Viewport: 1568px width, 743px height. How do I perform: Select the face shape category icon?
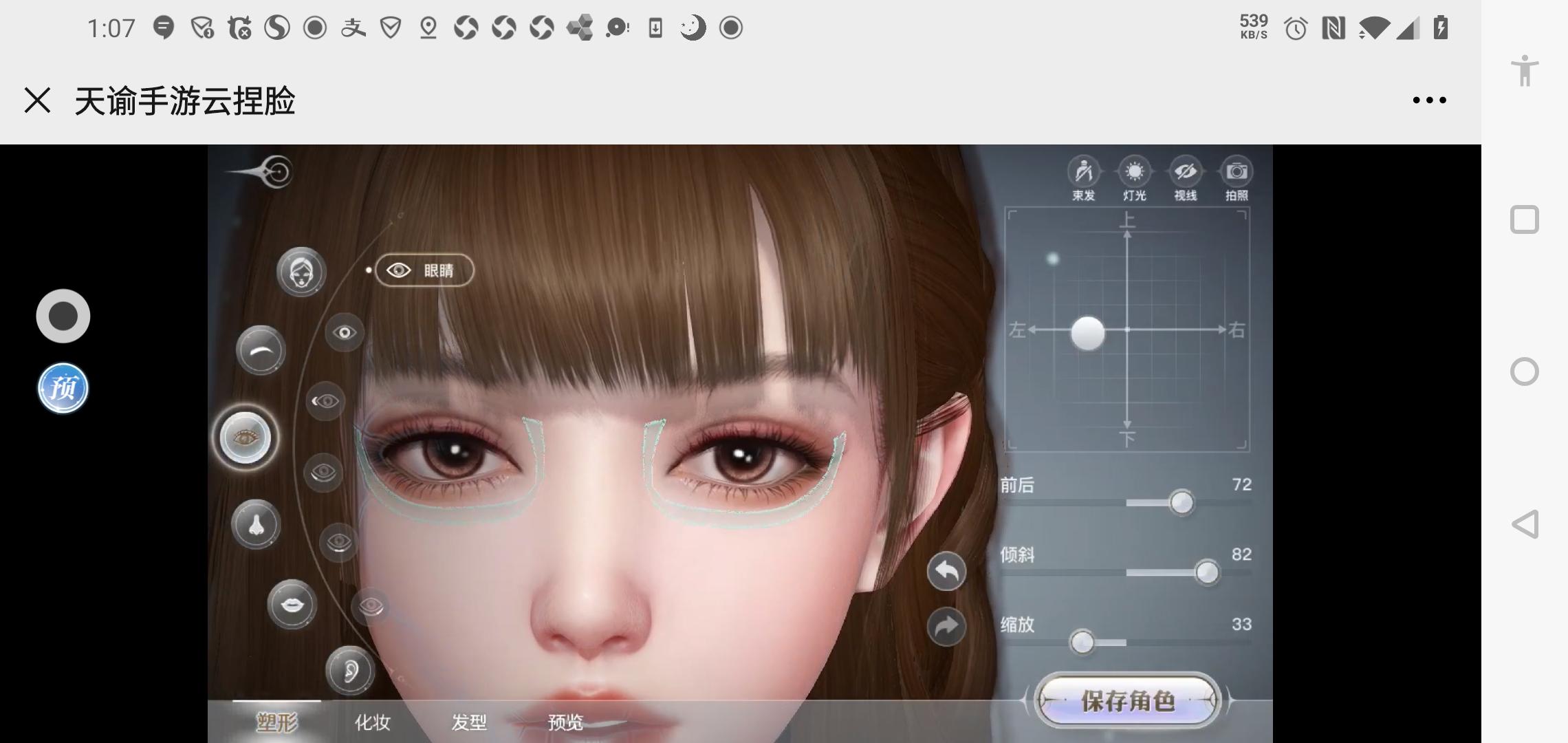(301, 272)
